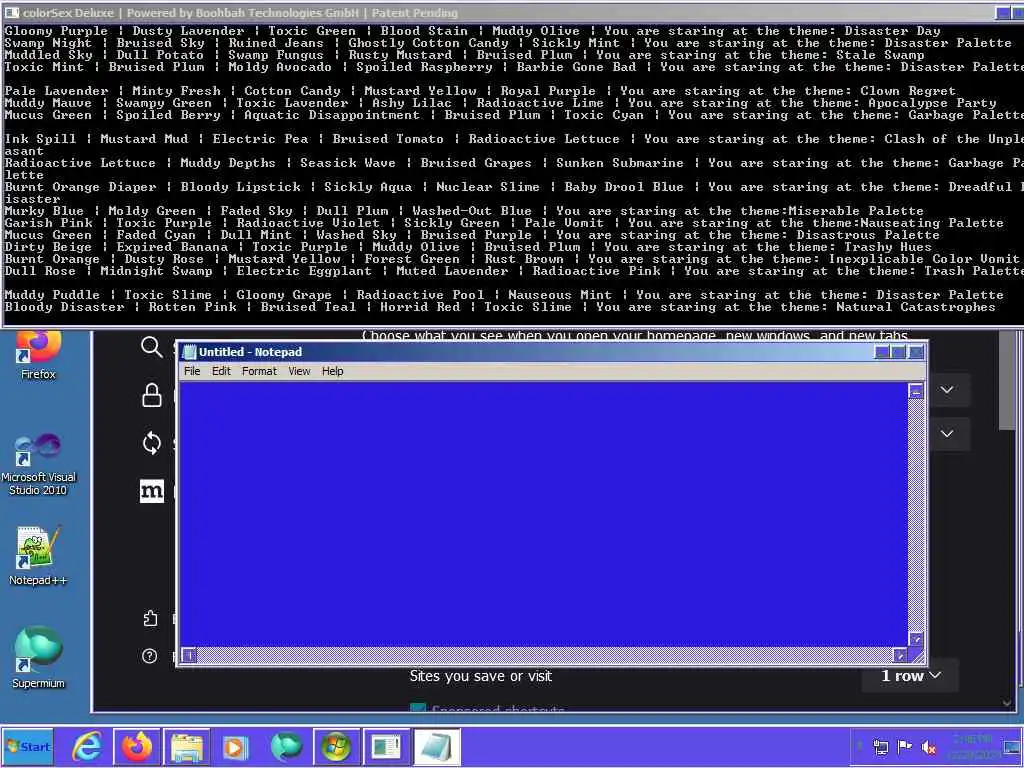Open the Start menu
The image size is (1024, 768).
[x=27, y=747]
